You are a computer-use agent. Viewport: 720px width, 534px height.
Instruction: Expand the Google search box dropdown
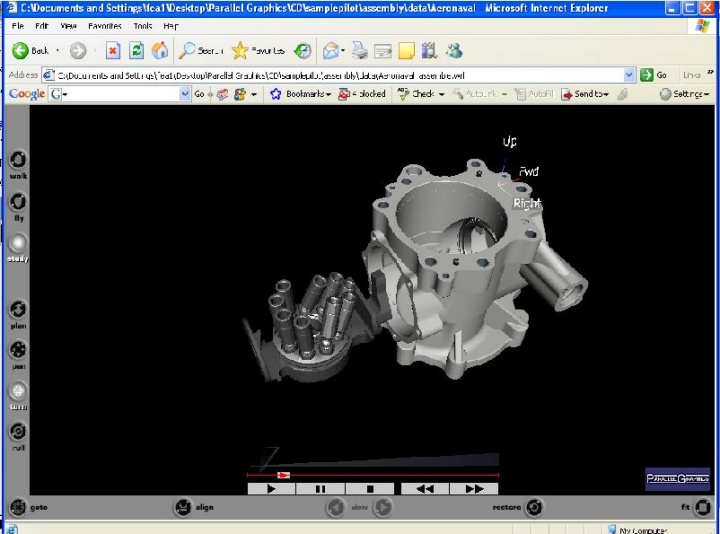[185, 94]
